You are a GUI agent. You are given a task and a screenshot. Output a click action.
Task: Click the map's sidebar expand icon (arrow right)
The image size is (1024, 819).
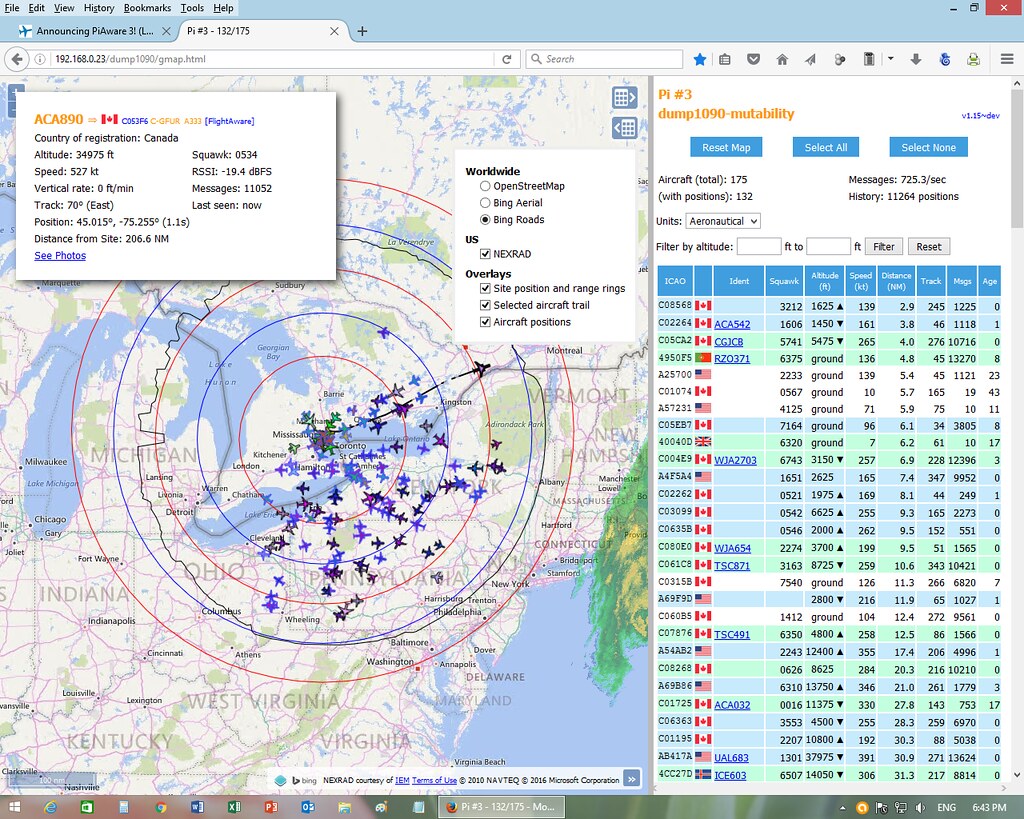click(624, 98)
